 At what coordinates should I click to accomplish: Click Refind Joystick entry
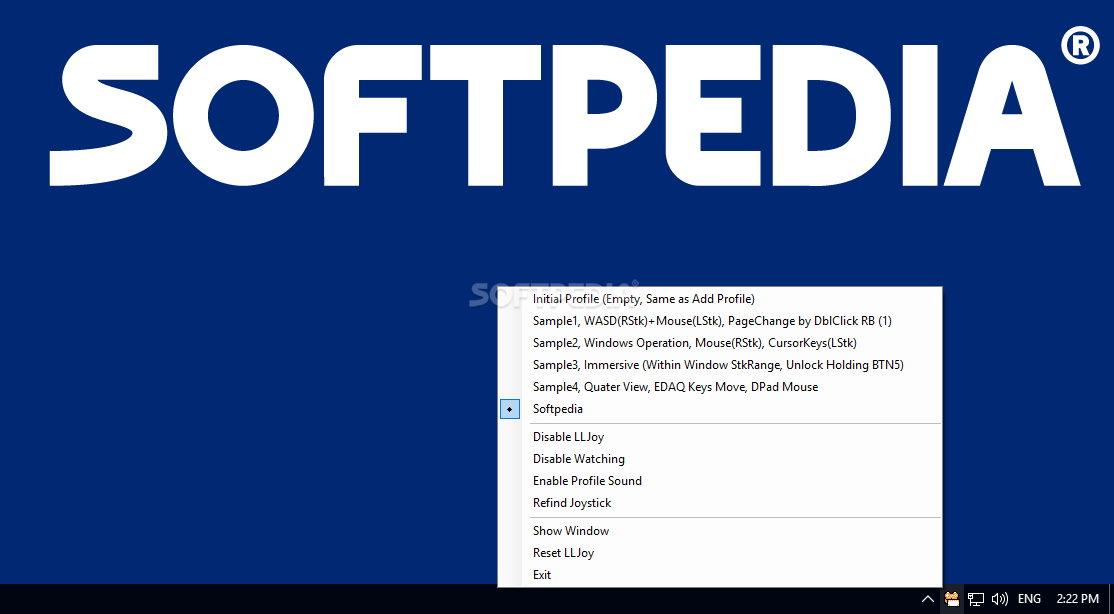coord(720,503)
